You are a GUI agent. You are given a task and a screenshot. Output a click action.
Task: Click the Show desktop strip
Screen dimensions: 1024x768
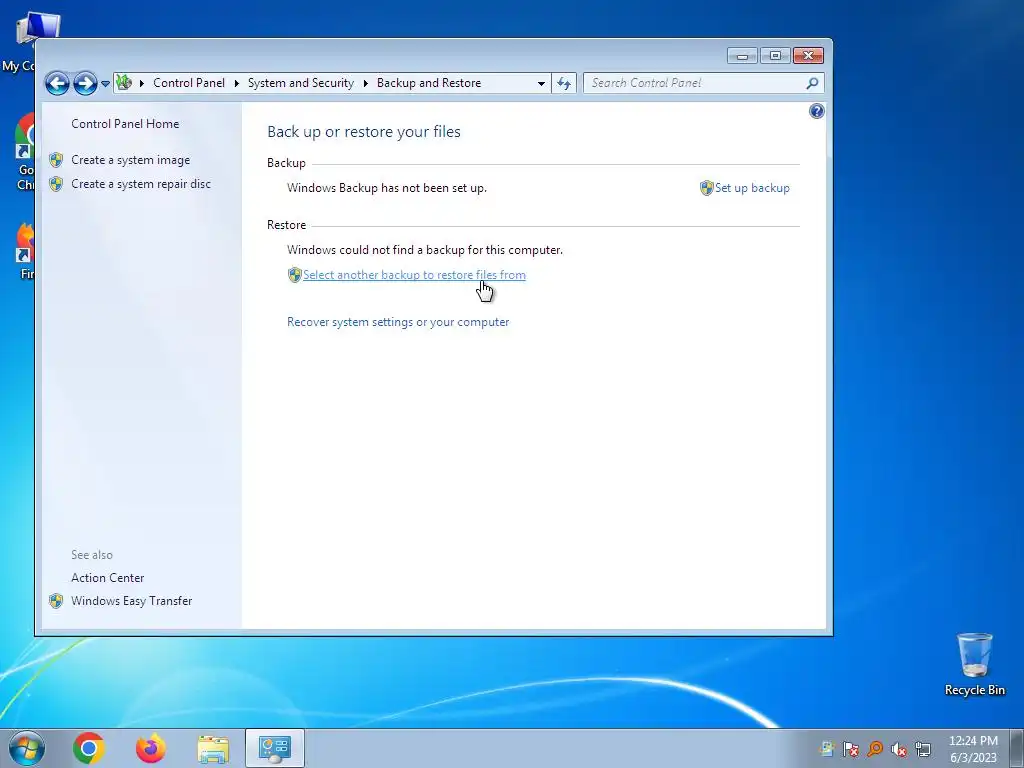pyautogui.click(x=1017, y=748)
